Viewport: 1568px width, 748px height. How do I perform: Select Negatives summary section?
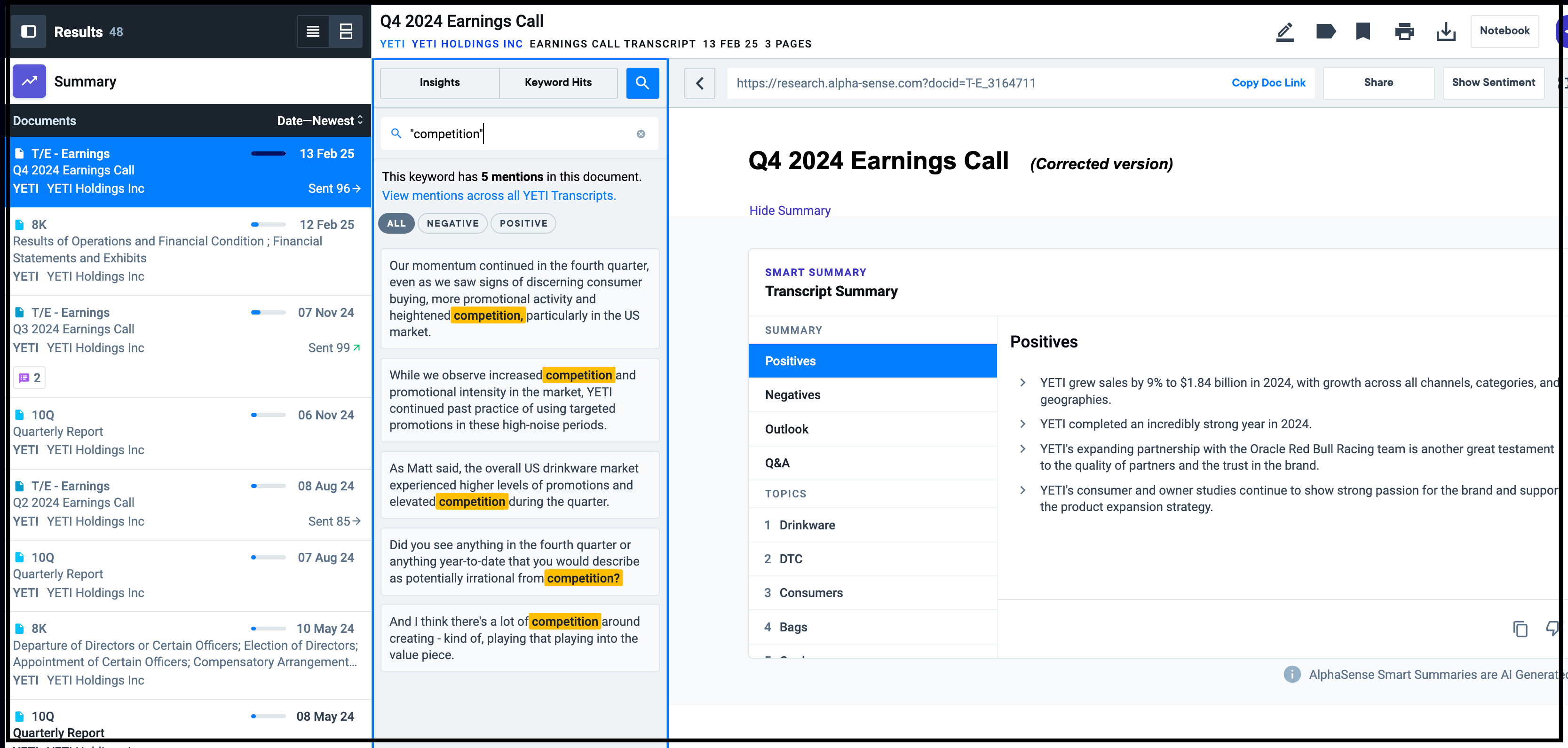pyautogui.click(x=872, y=395)
